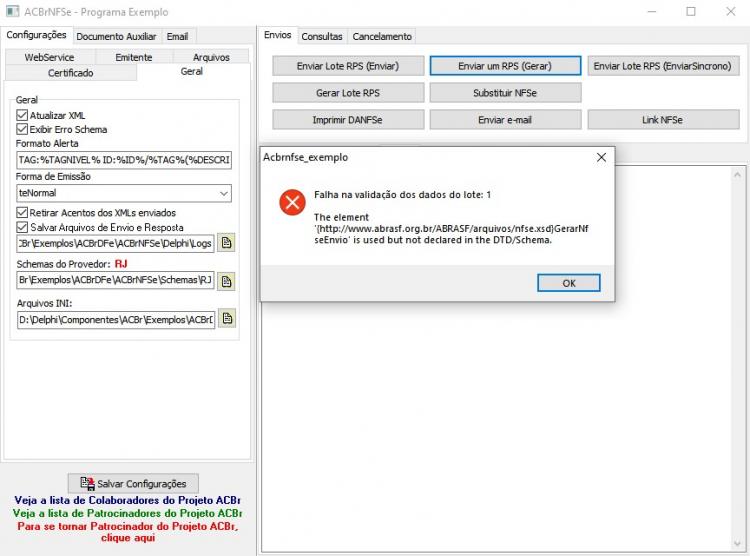Click the red RJ provider label
The image size is (750, 556).
(121, 264)
